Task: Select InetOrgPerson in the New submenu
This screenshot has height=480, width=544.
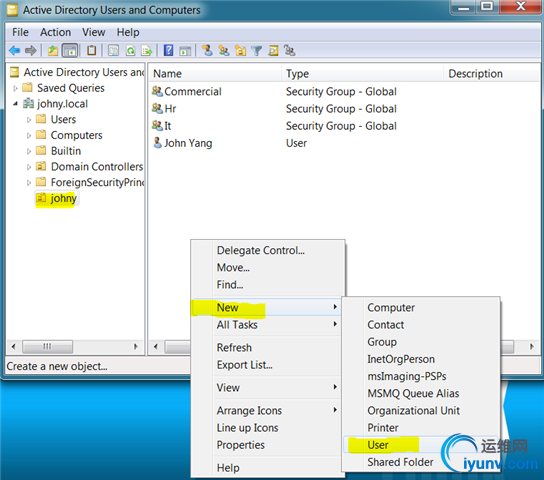Action: pyautogui.click(x=421, y=359)
